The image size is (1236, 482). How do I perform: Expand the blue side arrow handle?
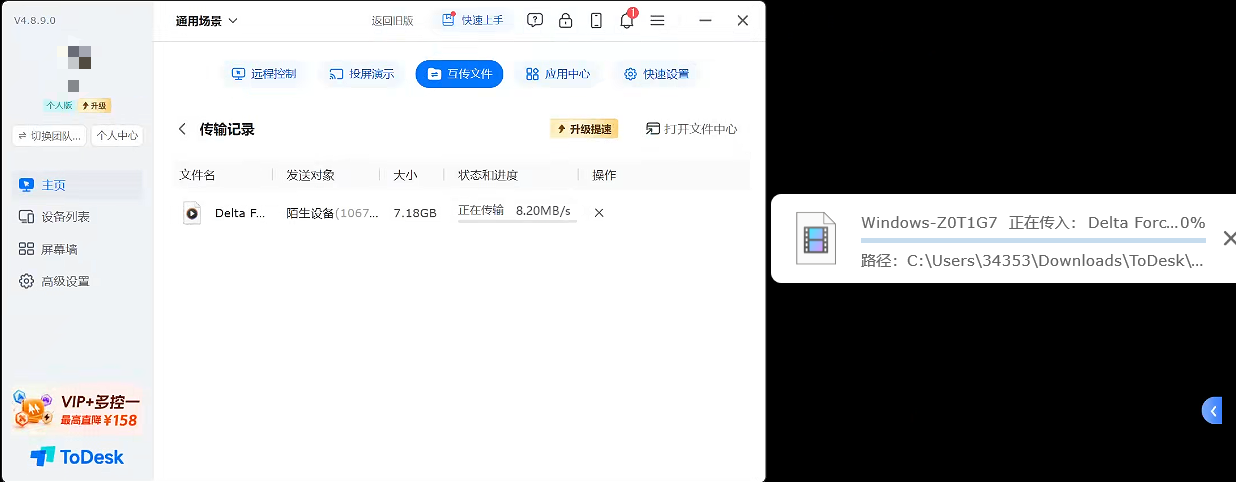pos(1212,410)
